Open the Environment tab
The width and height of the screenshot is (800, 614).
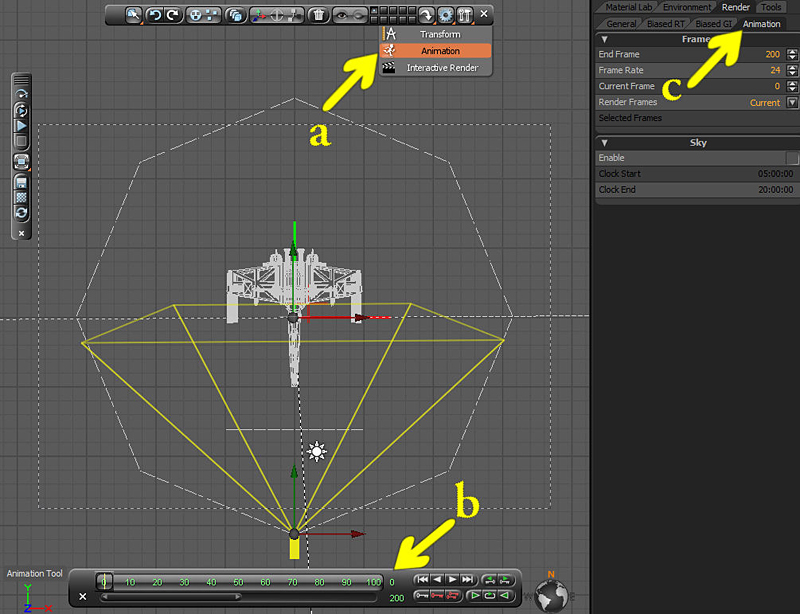[686, 7]
